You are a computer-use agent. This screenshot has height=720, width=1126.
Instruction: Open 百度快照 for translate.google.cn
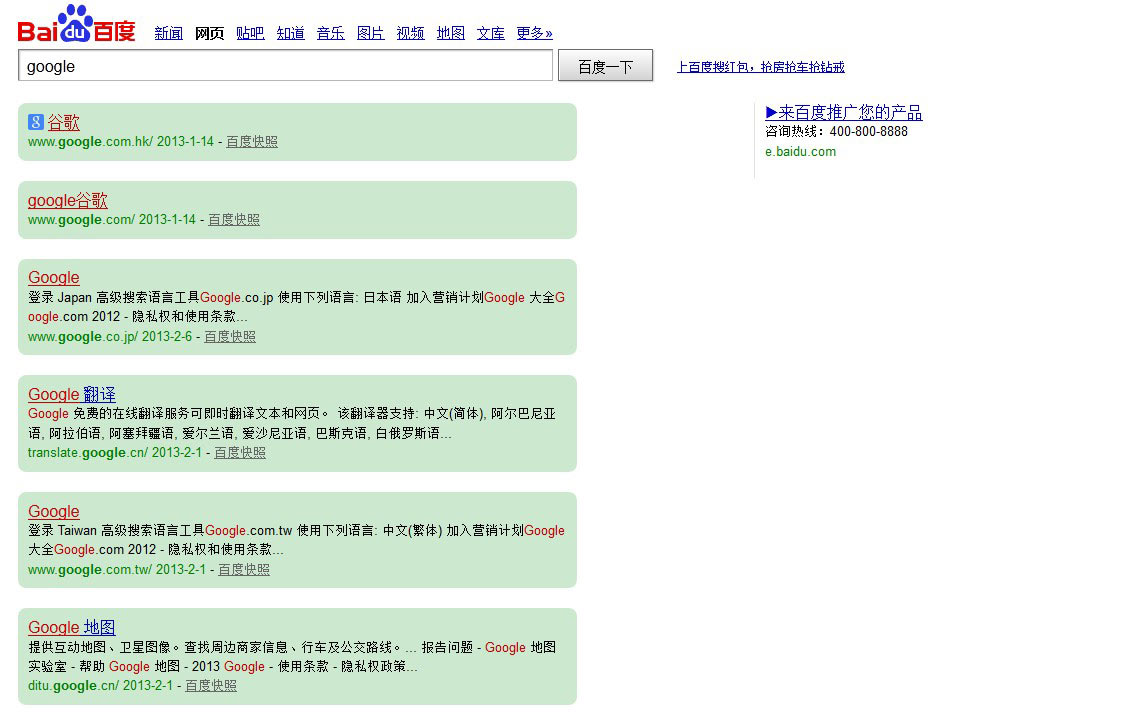click(x=240, y=453)
